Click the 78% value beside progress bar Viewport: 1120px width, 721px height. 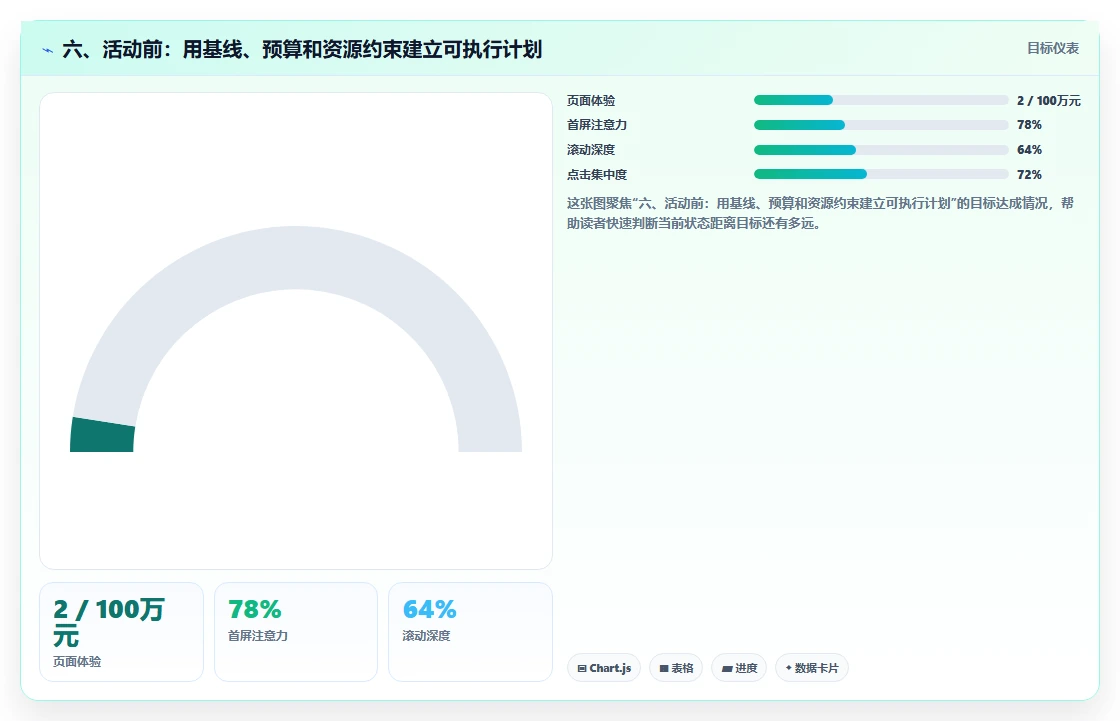click(1029, 125)
